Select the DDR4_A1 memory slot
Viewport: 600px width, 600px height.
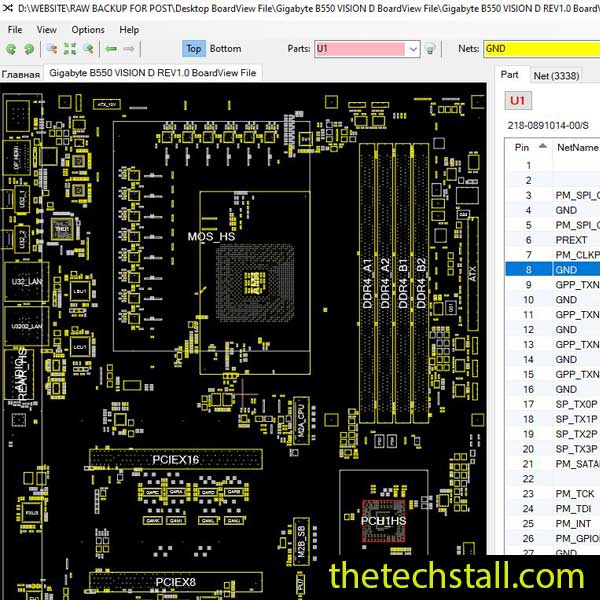point(367,283)
